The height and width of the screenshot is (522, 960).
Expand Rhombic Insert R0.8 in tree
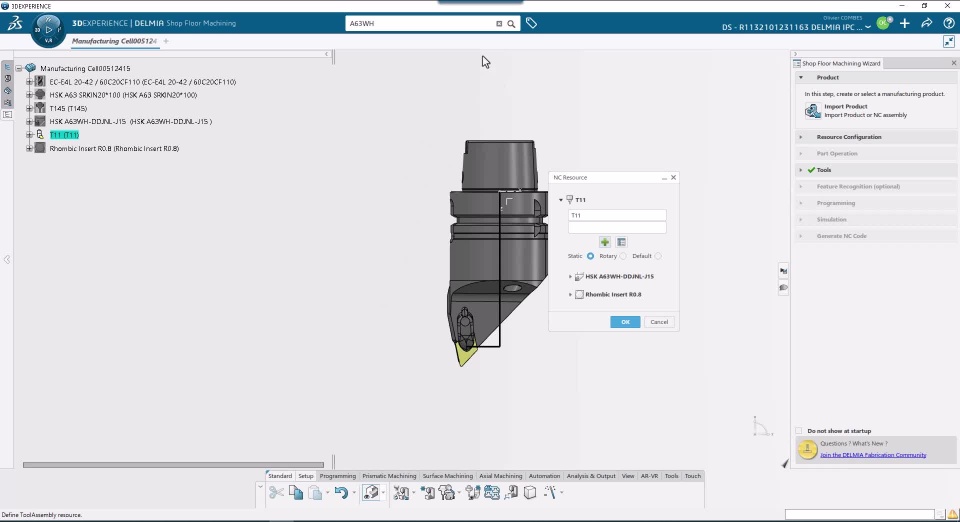point(29,148)
